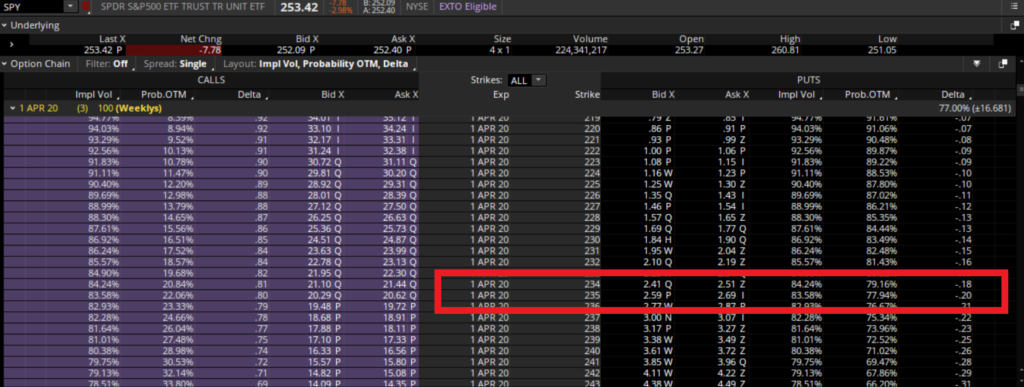Detach the Option Chain section via pop-out icon
Viewport: 1024px width, 387px height.
pyautogui.click(x=1003, y=64)
